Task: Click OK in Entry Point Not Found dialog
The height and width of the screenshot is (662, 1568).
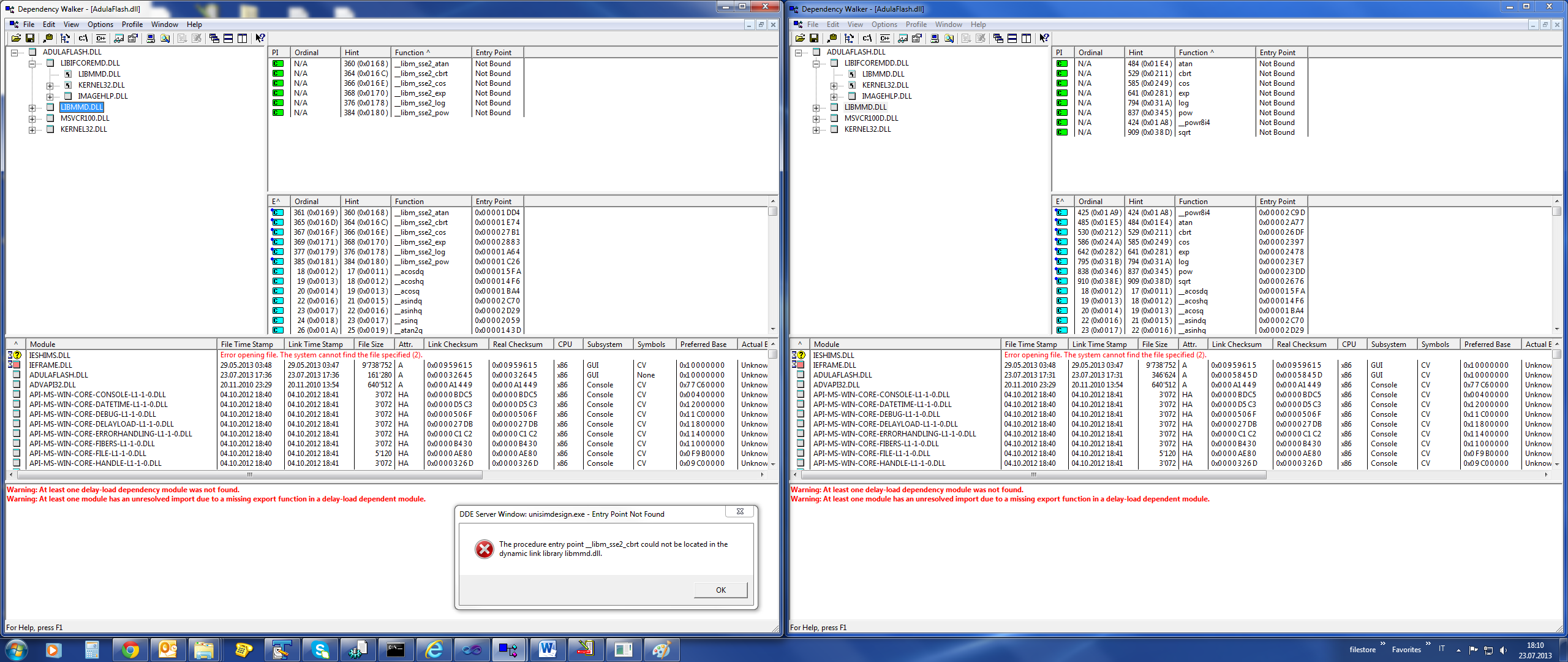Action: tap(720, 590)
